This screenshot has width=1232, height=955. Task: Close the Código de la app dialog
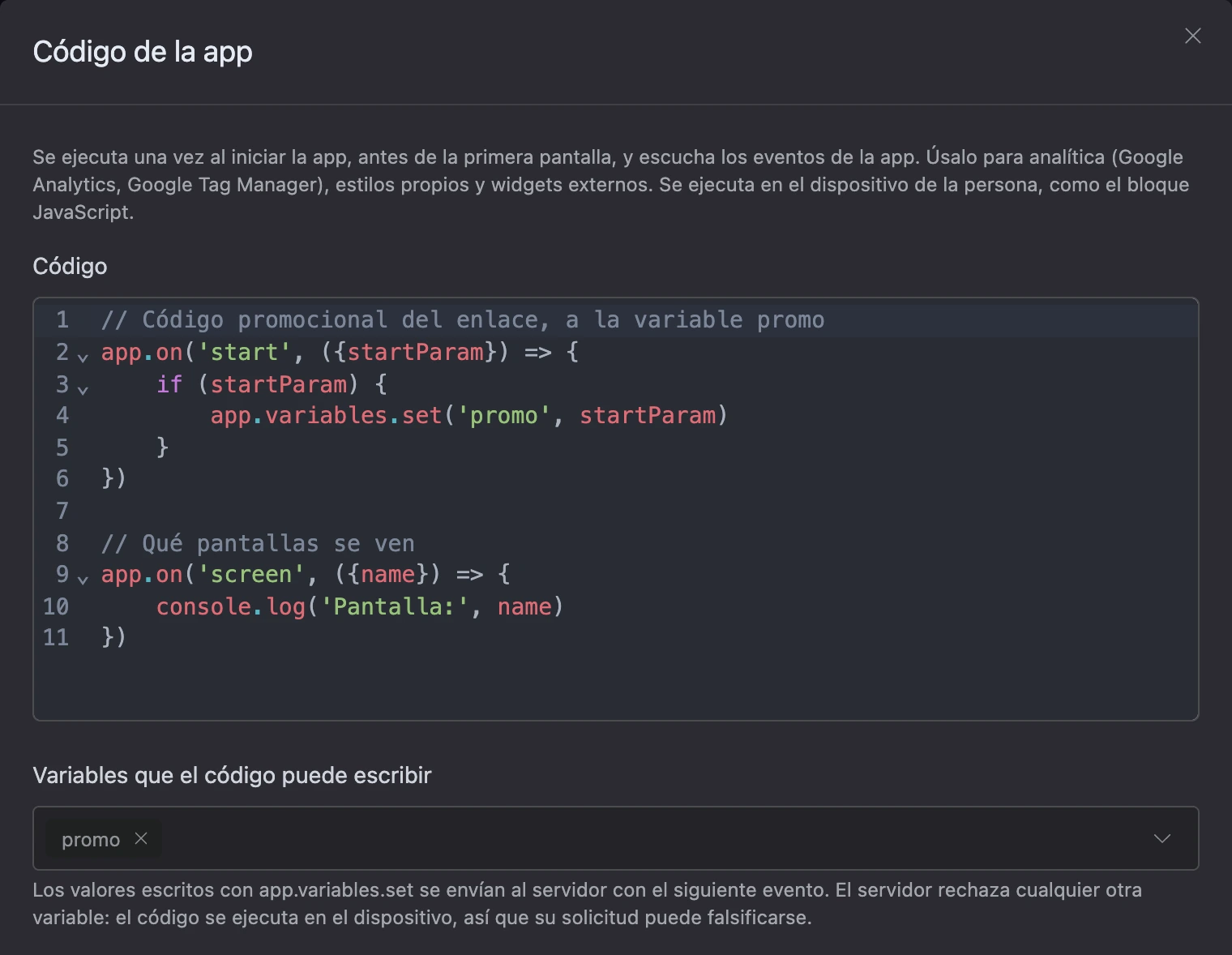pyautogui.click(x=1192, y=36)
